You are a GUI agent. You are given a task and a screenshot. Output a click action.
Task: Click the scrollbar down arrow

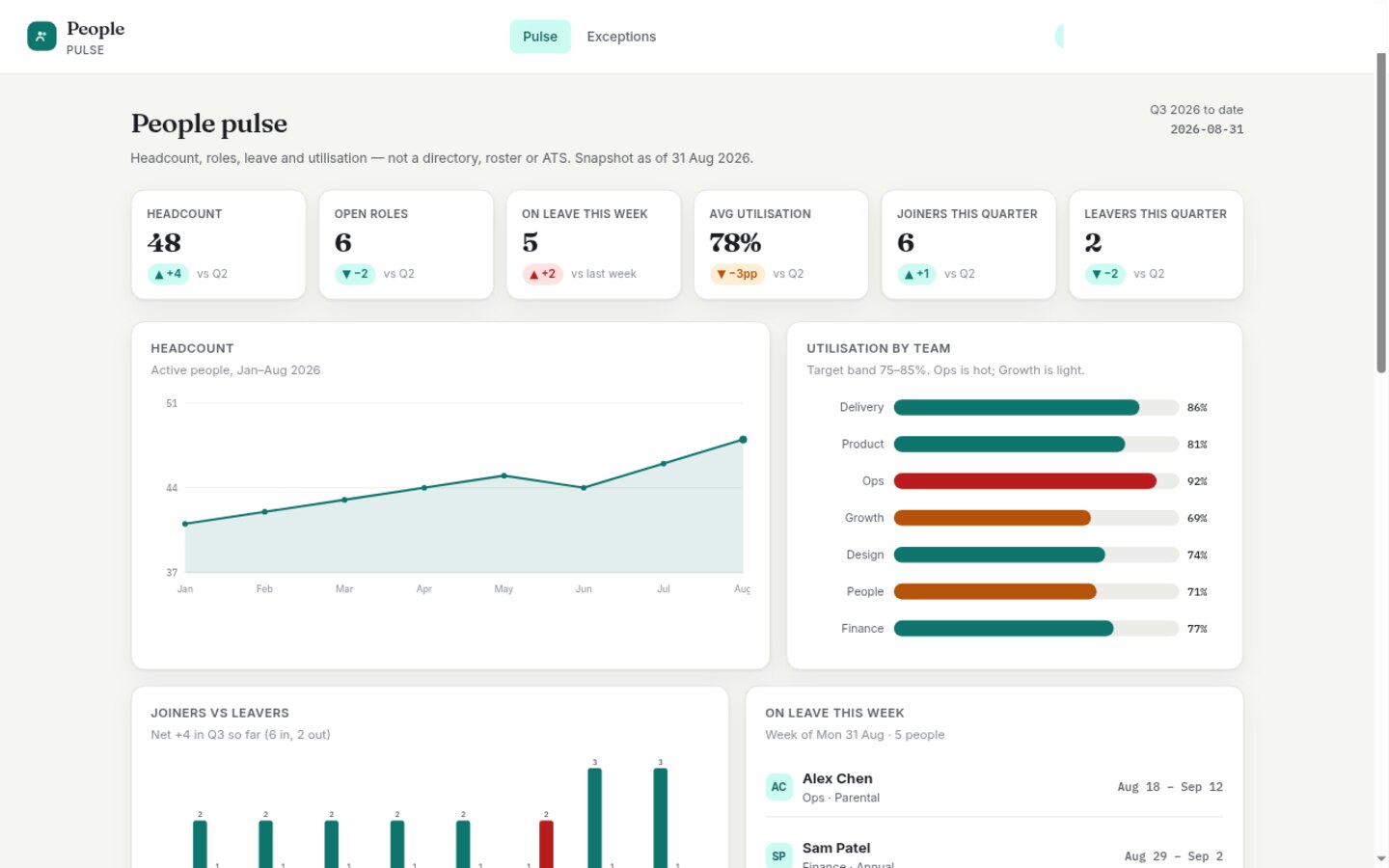1381,858
